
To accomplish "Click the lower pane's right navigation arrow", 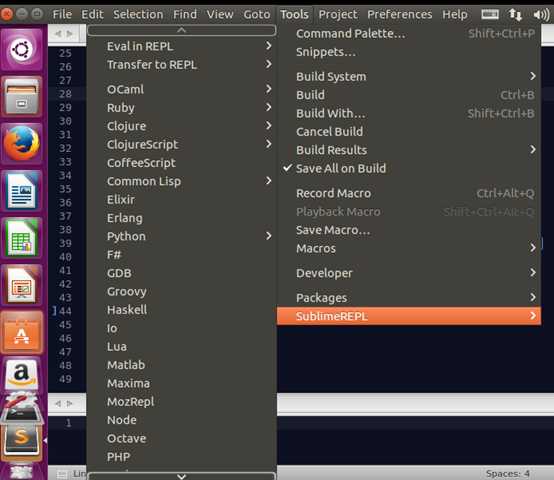I will 70,403.
